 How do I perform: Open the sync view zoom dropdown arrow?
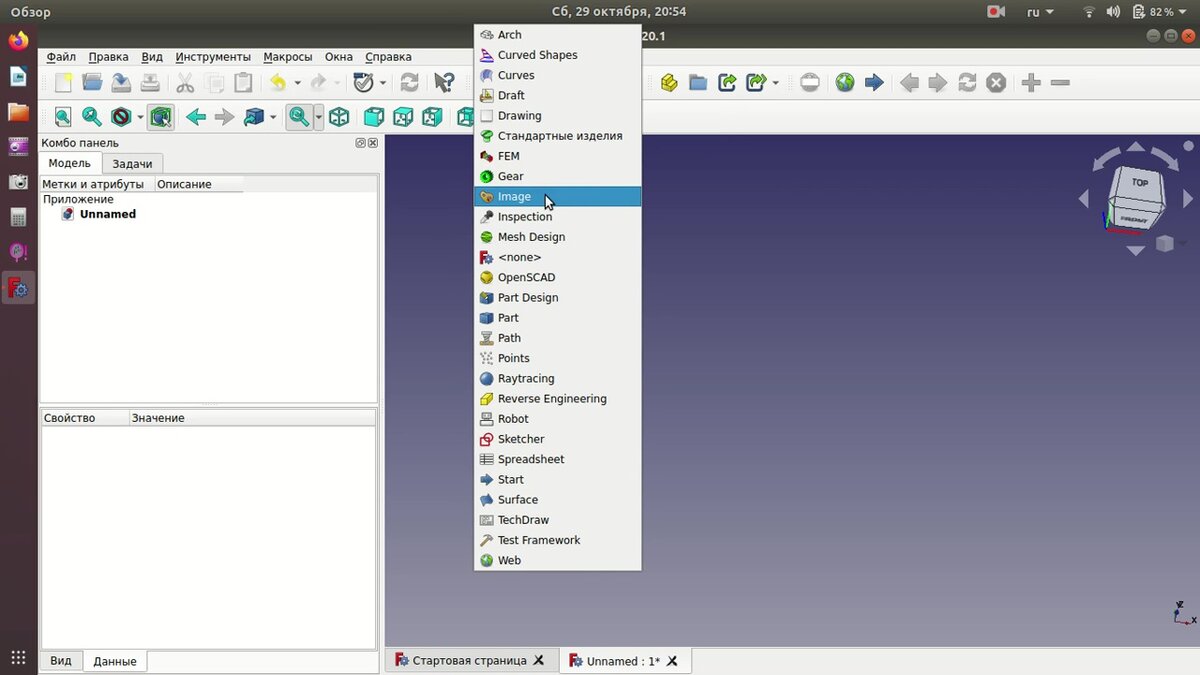pyautogui.click(x=318, y=117)
